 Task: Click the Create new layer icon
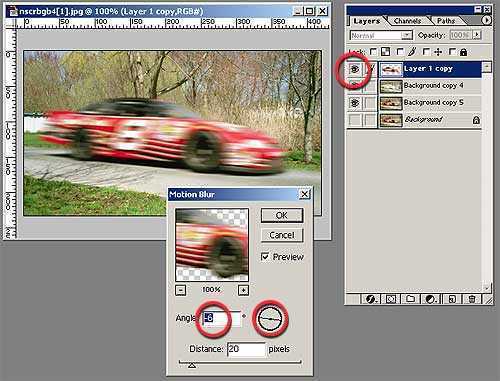452,299
